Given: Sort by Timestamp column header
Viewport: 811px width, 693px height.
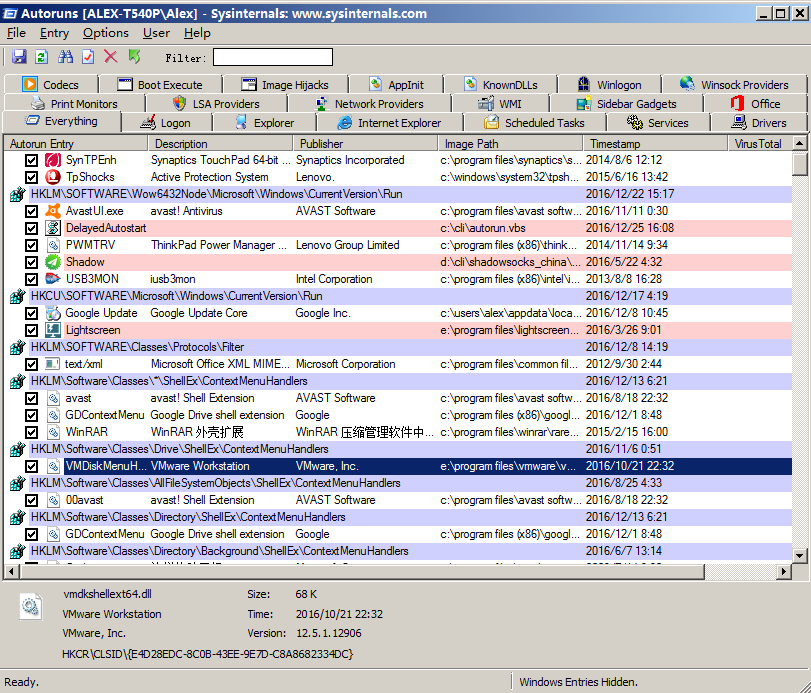Looking at the screenshot, I should click(x=655, y=144).
